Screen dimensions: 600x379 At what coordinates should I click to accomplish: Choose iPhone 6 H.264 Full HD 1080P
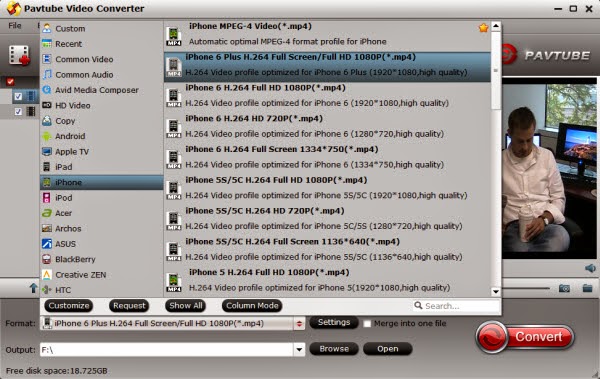[x=327, y=98]
